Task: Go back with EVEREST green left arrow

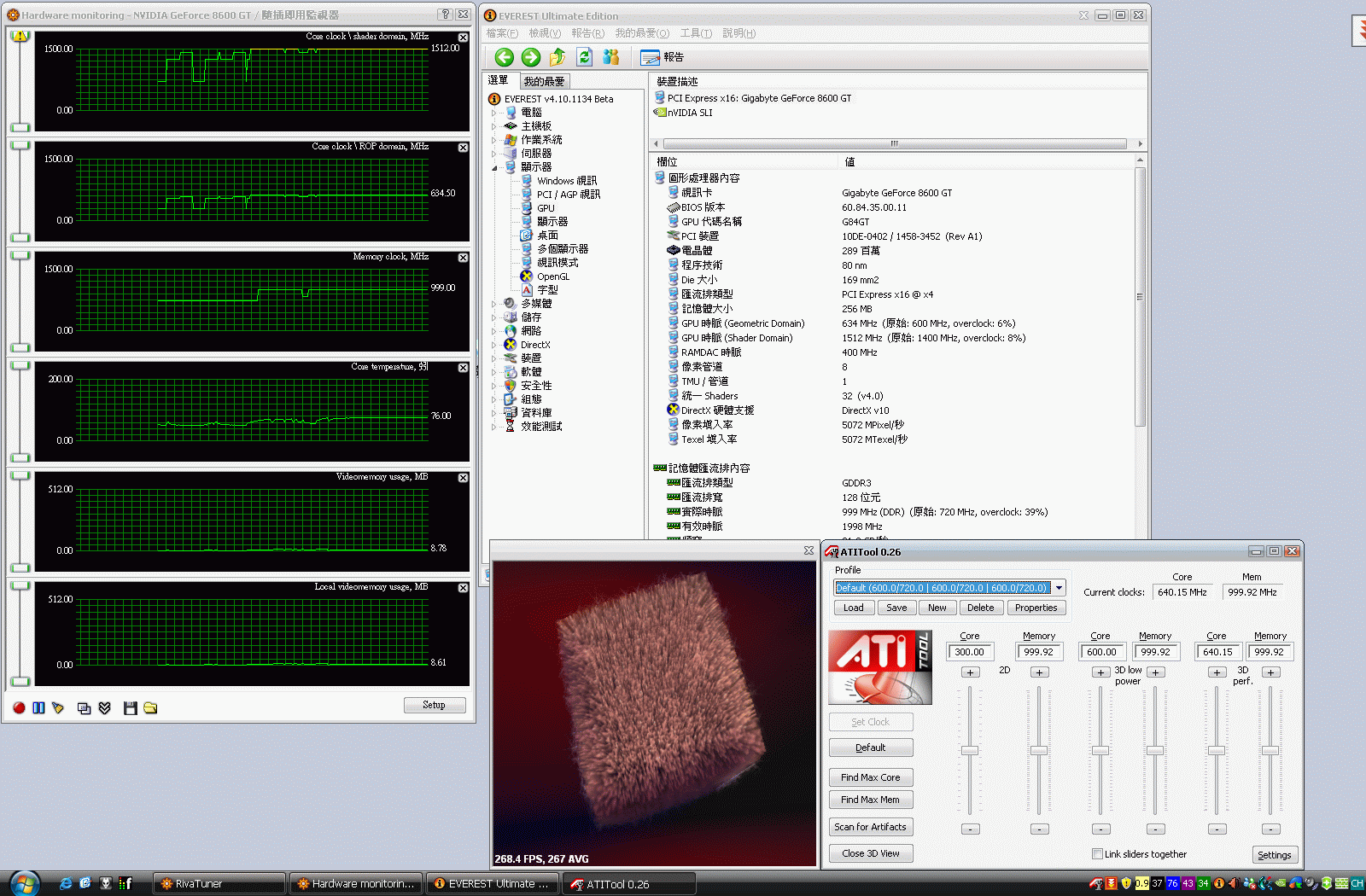Action: click(505, 57)
